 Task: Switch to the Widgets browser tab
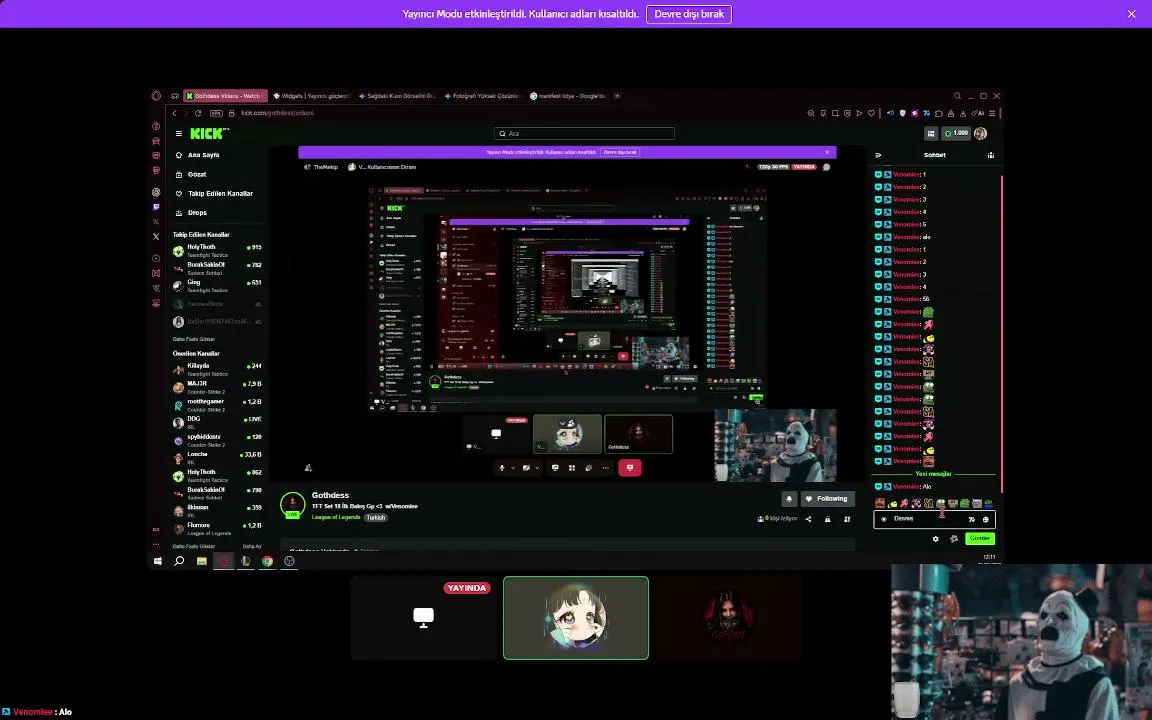tap(312, 96)
